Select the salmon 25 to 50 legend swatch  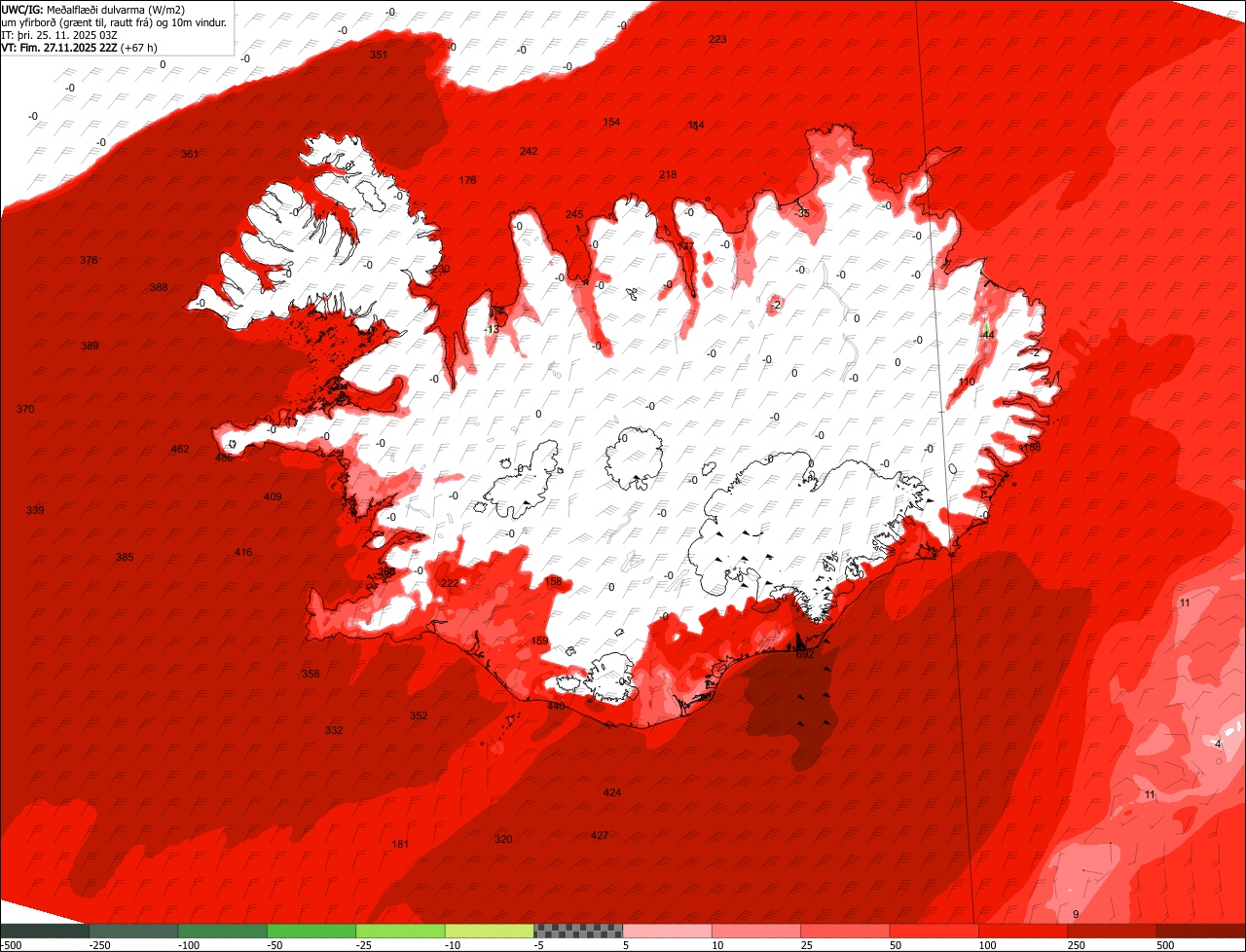845,931
